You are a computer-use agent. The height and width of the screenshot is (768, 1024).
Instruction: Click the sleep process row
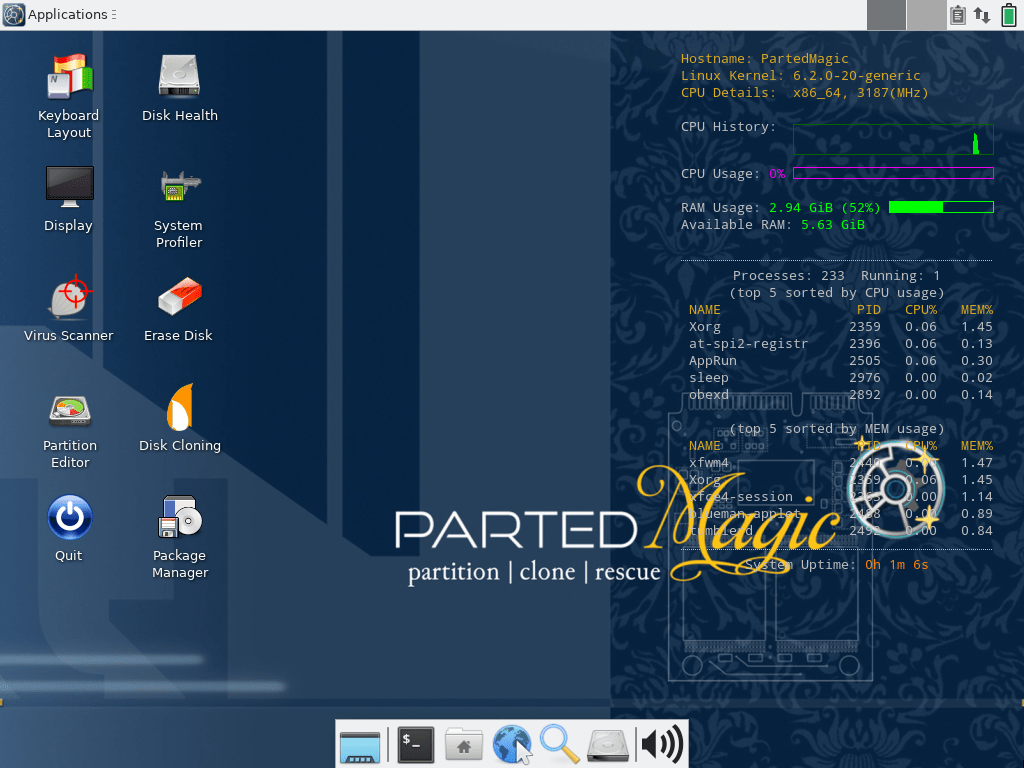point(840,377)
